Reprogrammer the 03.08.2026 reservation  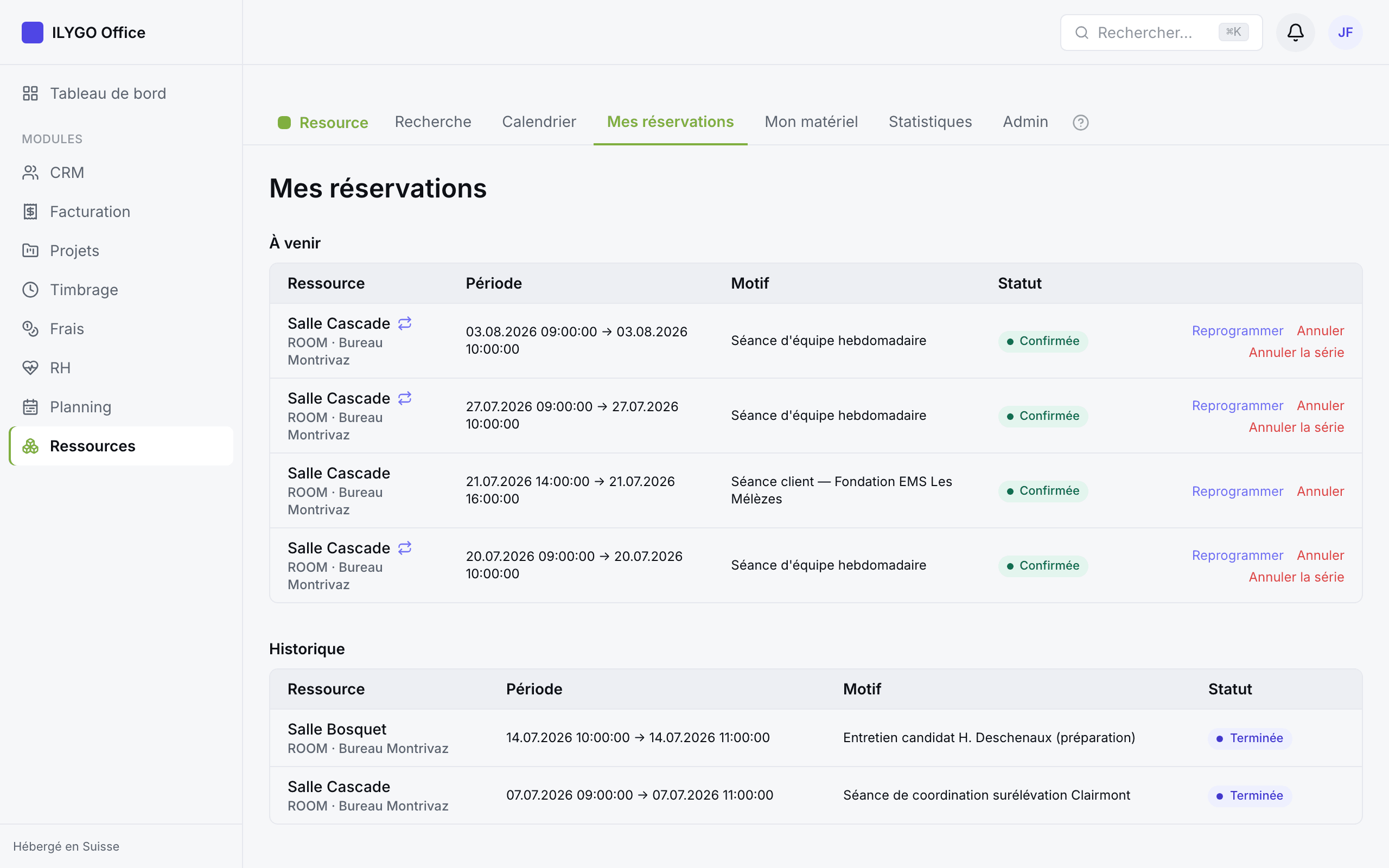click(1237, 331)
